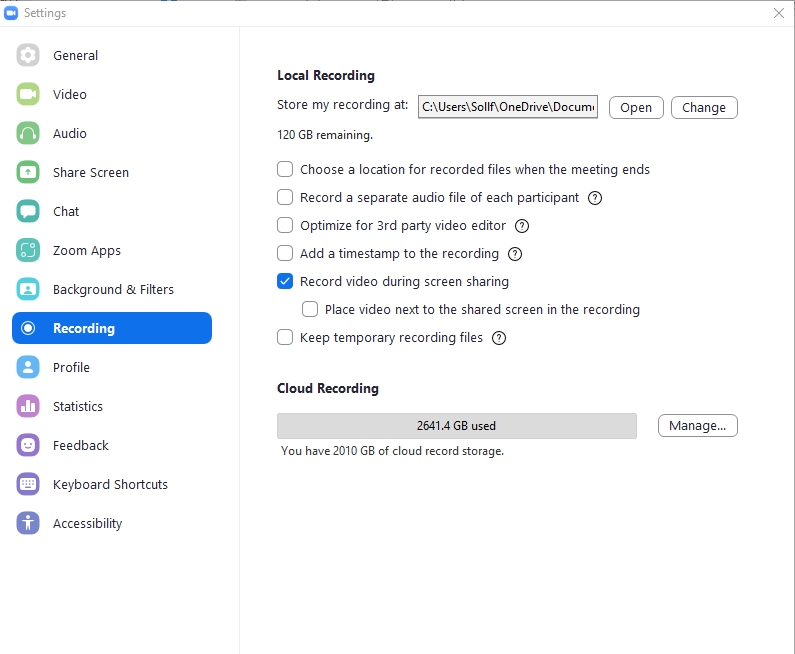Open the Accessibility settings section
The width and height of the screenshot is (795, 654).
[x=87, y=524]
